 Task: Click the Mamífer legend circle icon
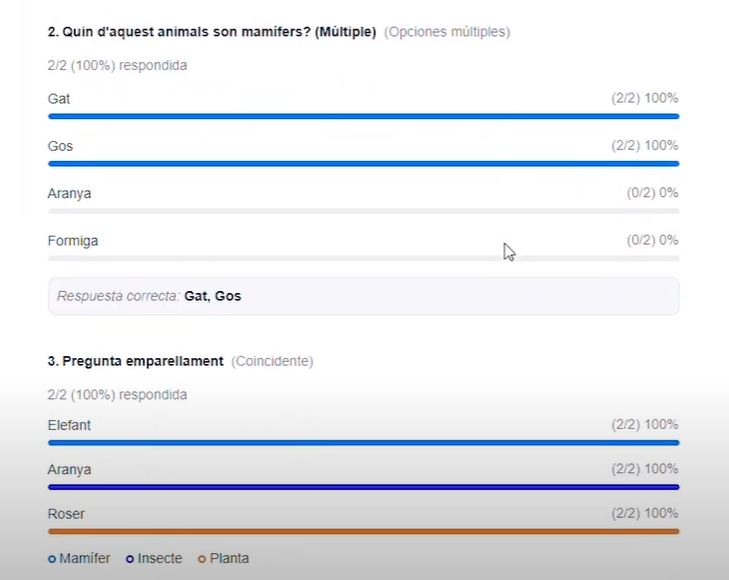click(x=52, y=559)
